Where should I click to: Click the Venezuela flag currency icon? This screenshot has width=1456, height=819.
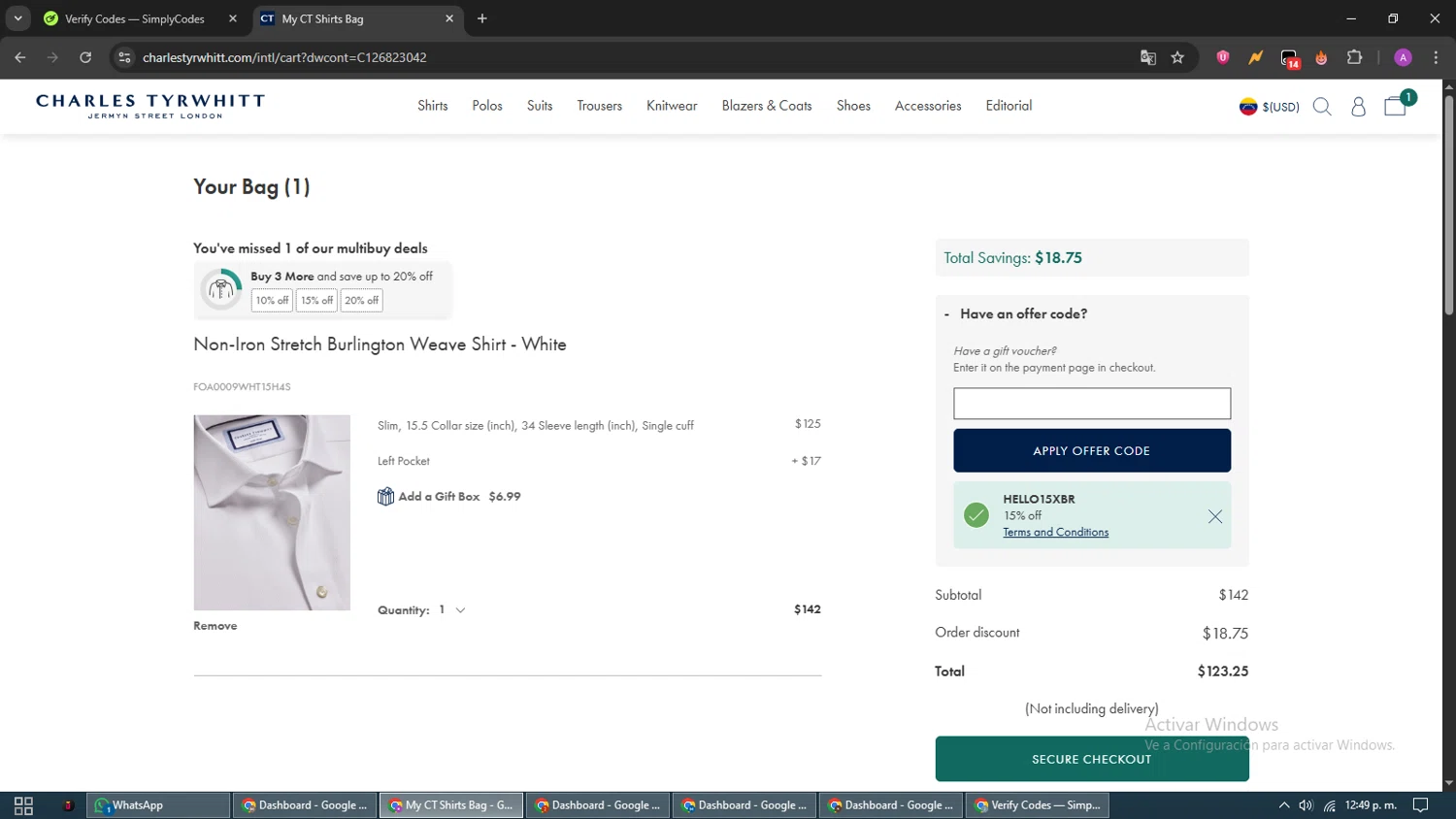[1248, 107]
